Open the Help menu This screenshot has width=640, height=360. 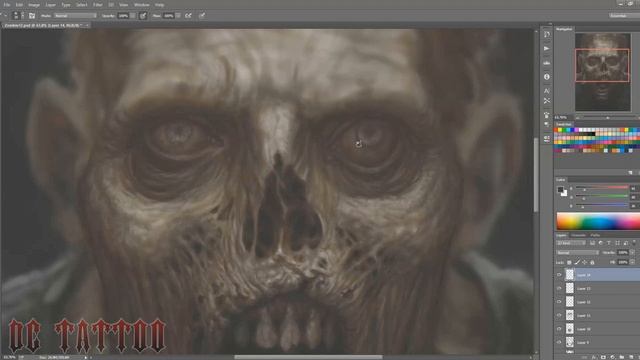pyautogui.click(x=160, y=5)
